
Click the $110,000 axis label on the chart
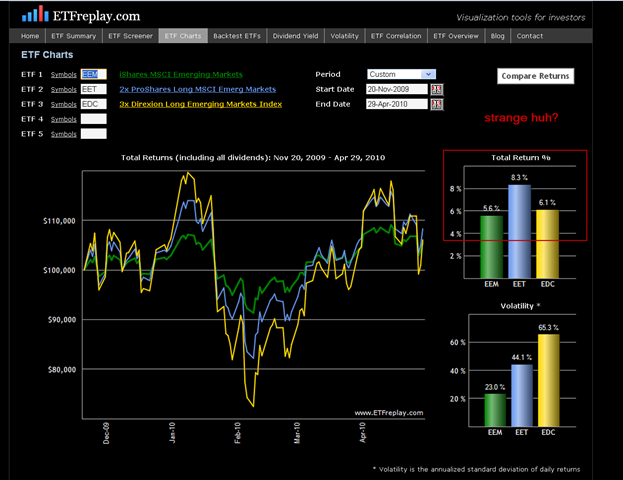(x=59, y=221)
